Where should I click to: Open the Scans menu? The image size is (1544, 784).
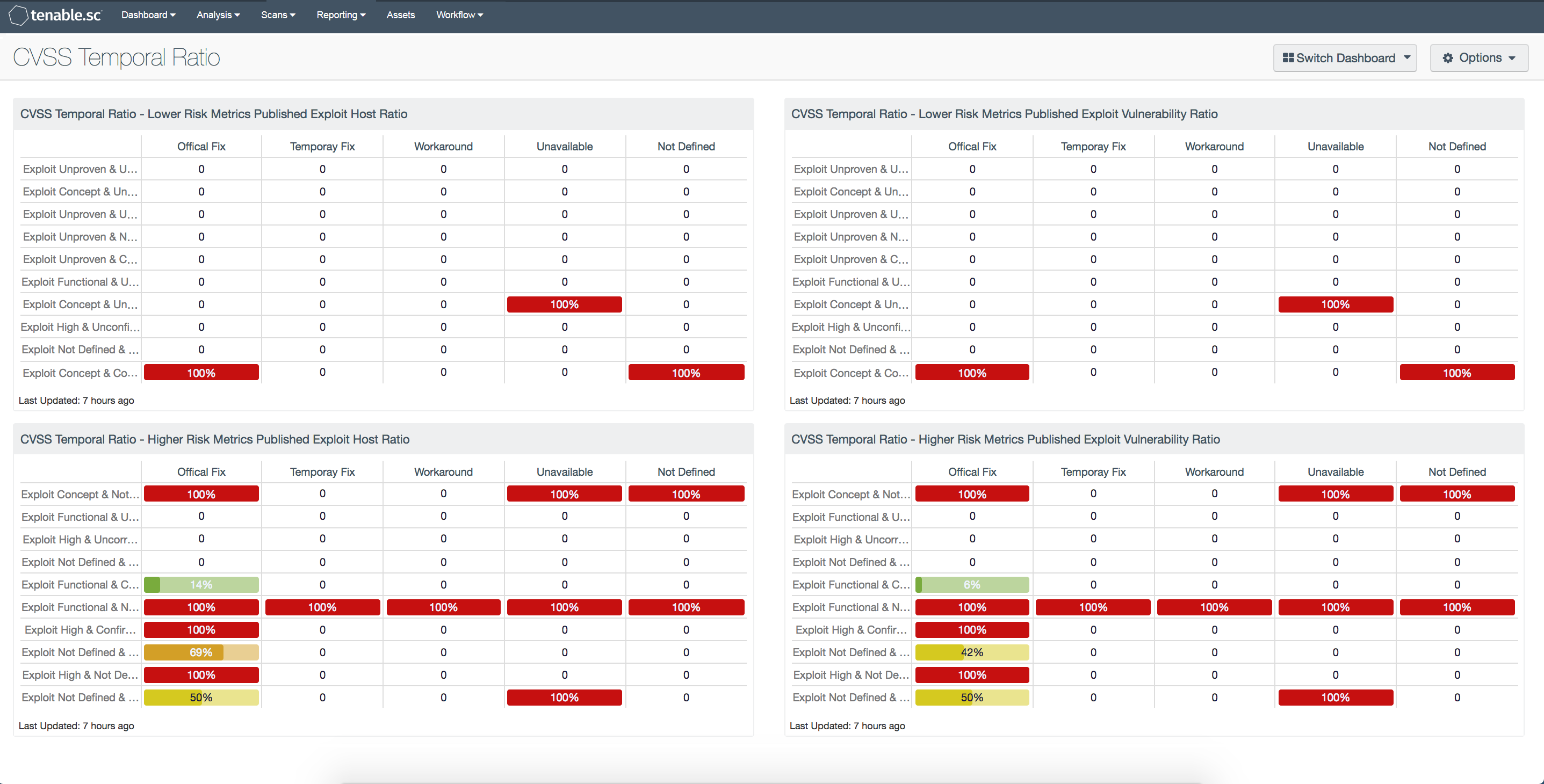[278, 15]
